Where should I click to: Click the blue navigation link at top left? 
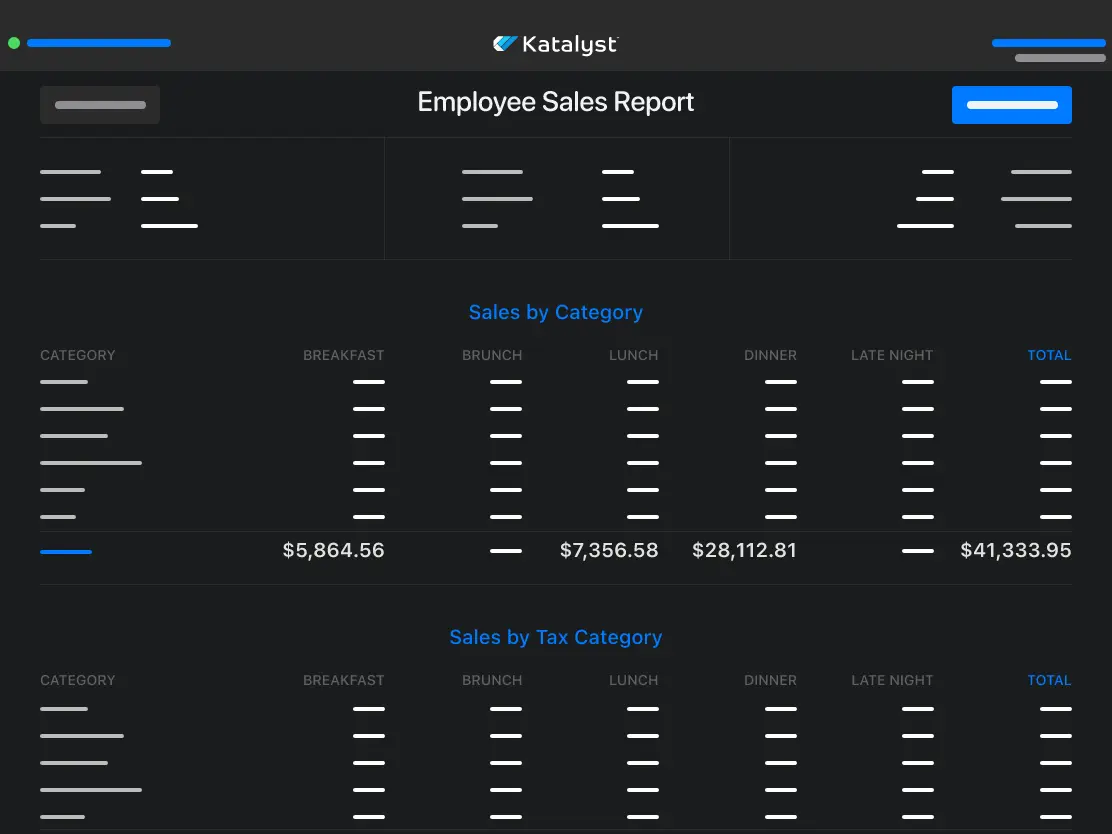[x=99, y=43]
